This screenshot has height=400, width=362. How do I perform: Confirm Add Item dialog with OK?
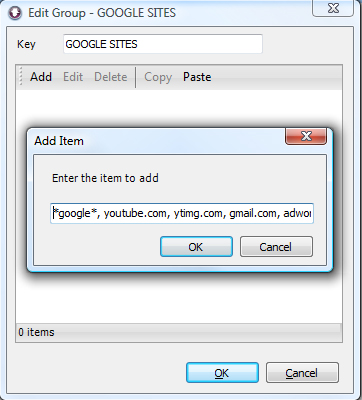(196, 247)
